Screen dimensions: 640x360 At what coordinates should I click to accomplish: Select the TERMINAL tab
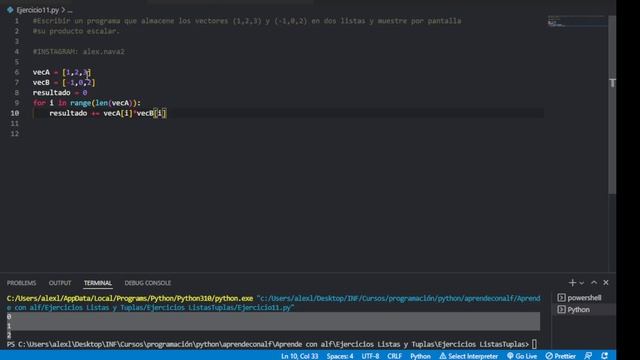(98, 283)
